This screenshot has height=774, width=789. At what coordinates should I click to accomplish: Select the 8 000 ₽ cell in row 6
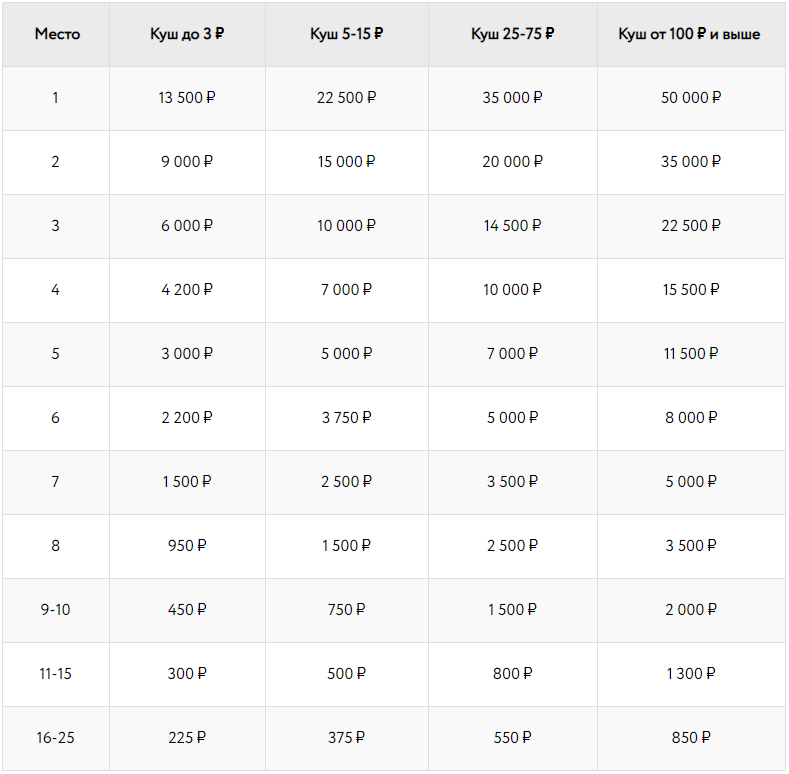pyautogui.click(x=690, y=418)
